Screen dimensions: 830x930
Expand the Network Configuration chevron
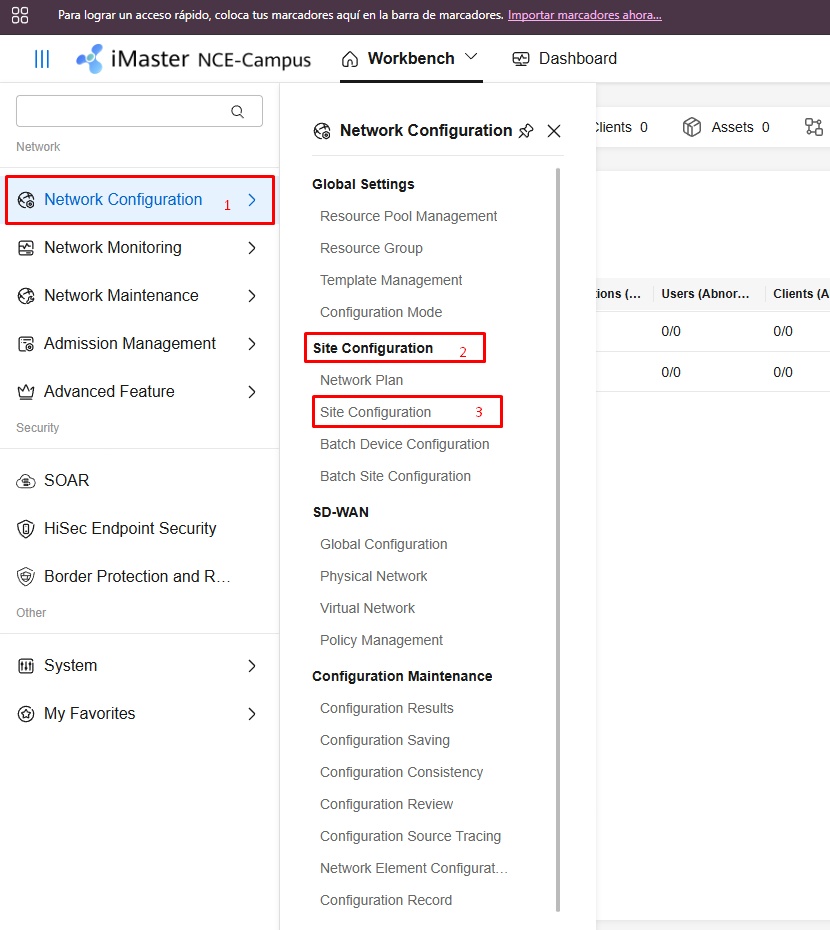click(x=252, y=200)
